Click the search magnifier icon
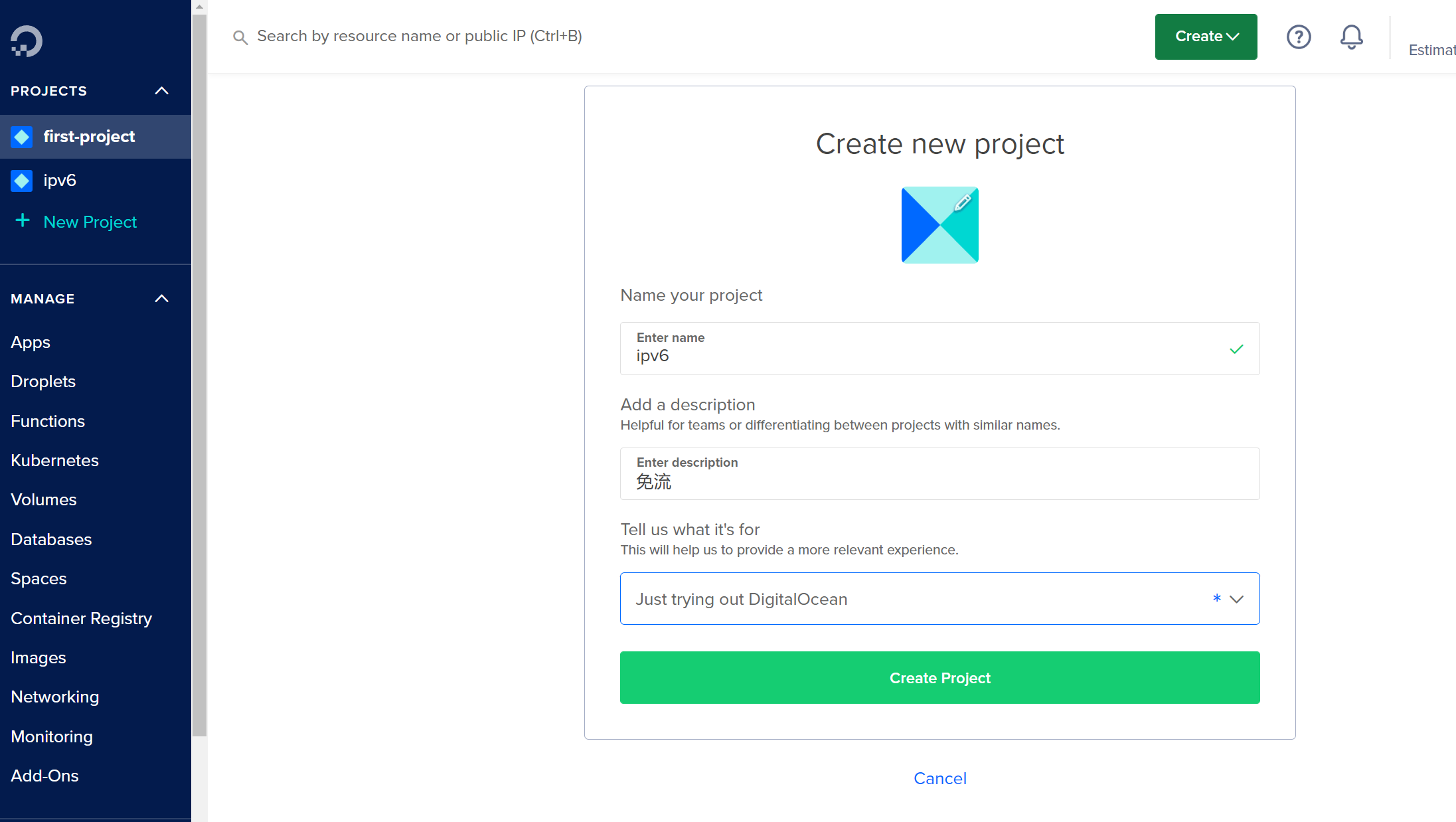Image resolution: width=1456 pixels, height=822 pixels. 240,37
